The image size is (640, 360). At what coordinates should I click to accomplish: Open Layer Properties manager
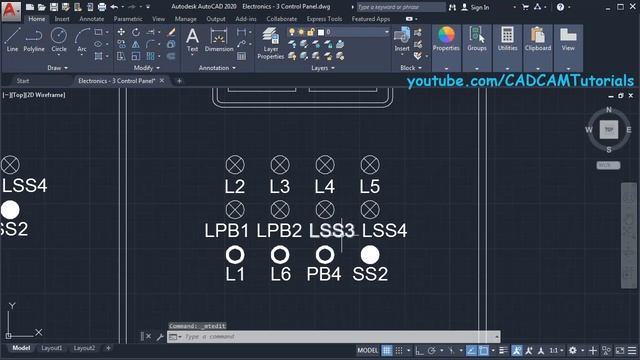(x=270, y=44)
